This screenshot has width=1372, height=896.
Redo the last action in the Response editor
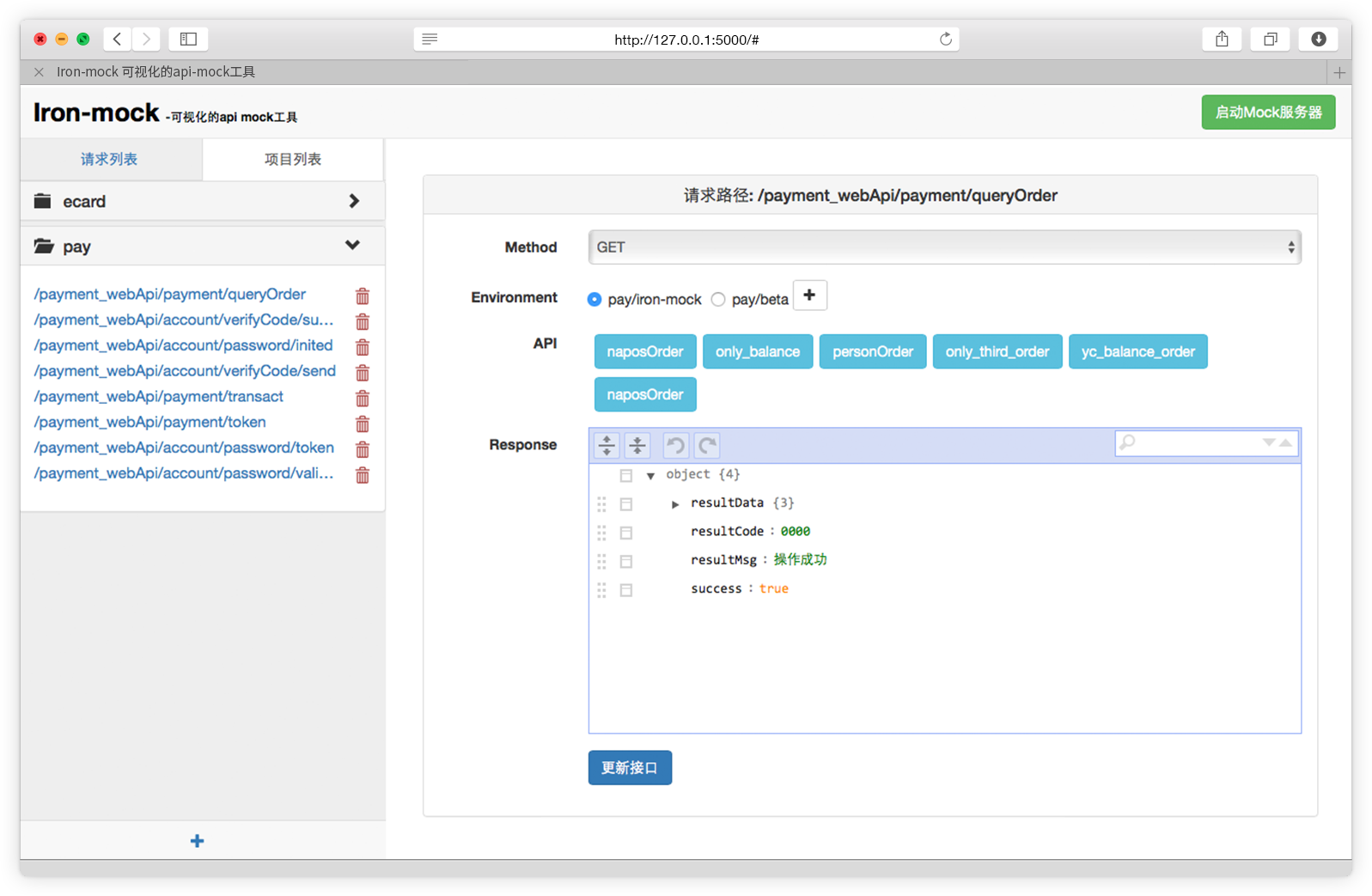click(707, 445)
